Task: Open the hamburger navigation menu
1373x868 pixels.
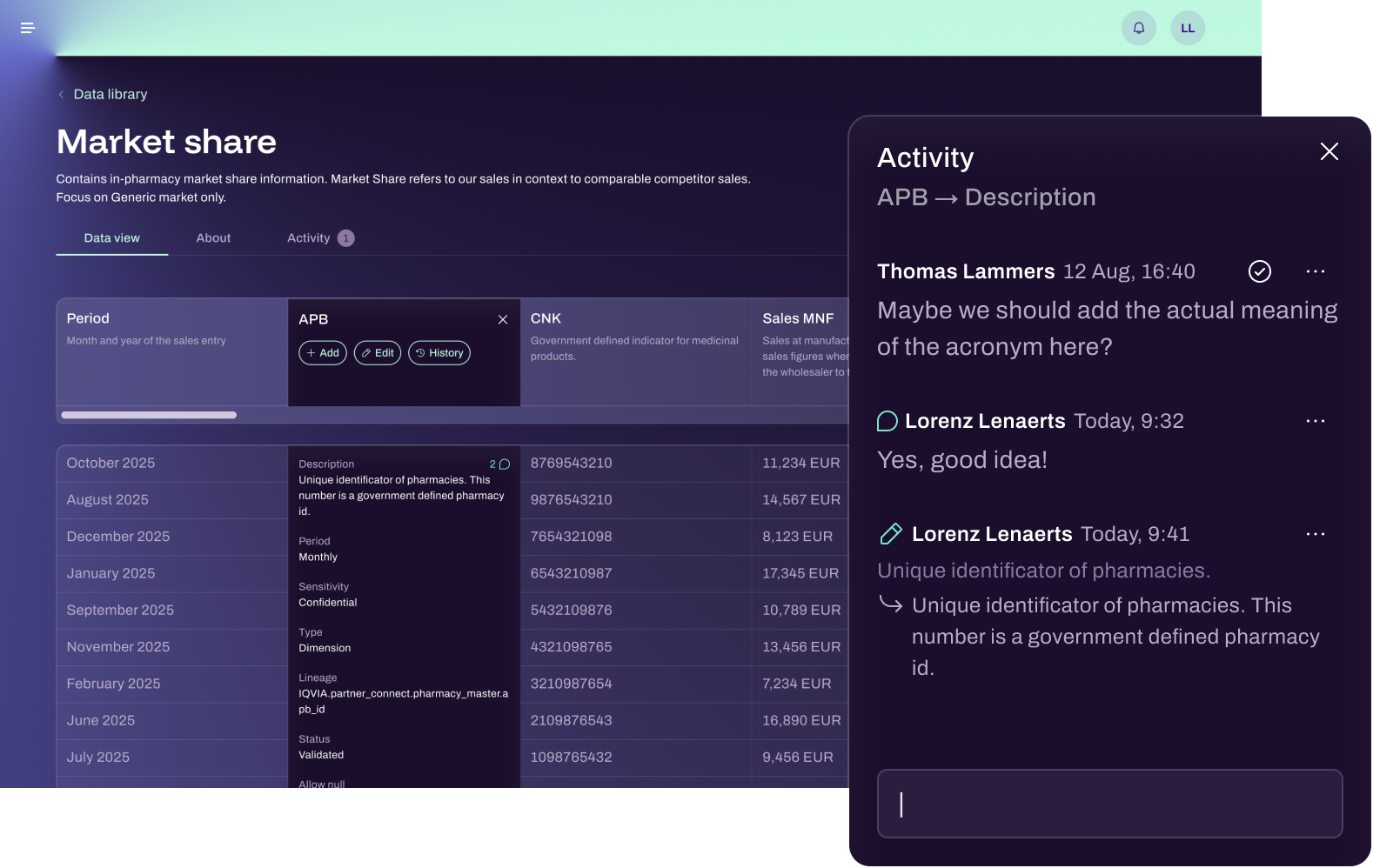Action: [x=28, y=28]
